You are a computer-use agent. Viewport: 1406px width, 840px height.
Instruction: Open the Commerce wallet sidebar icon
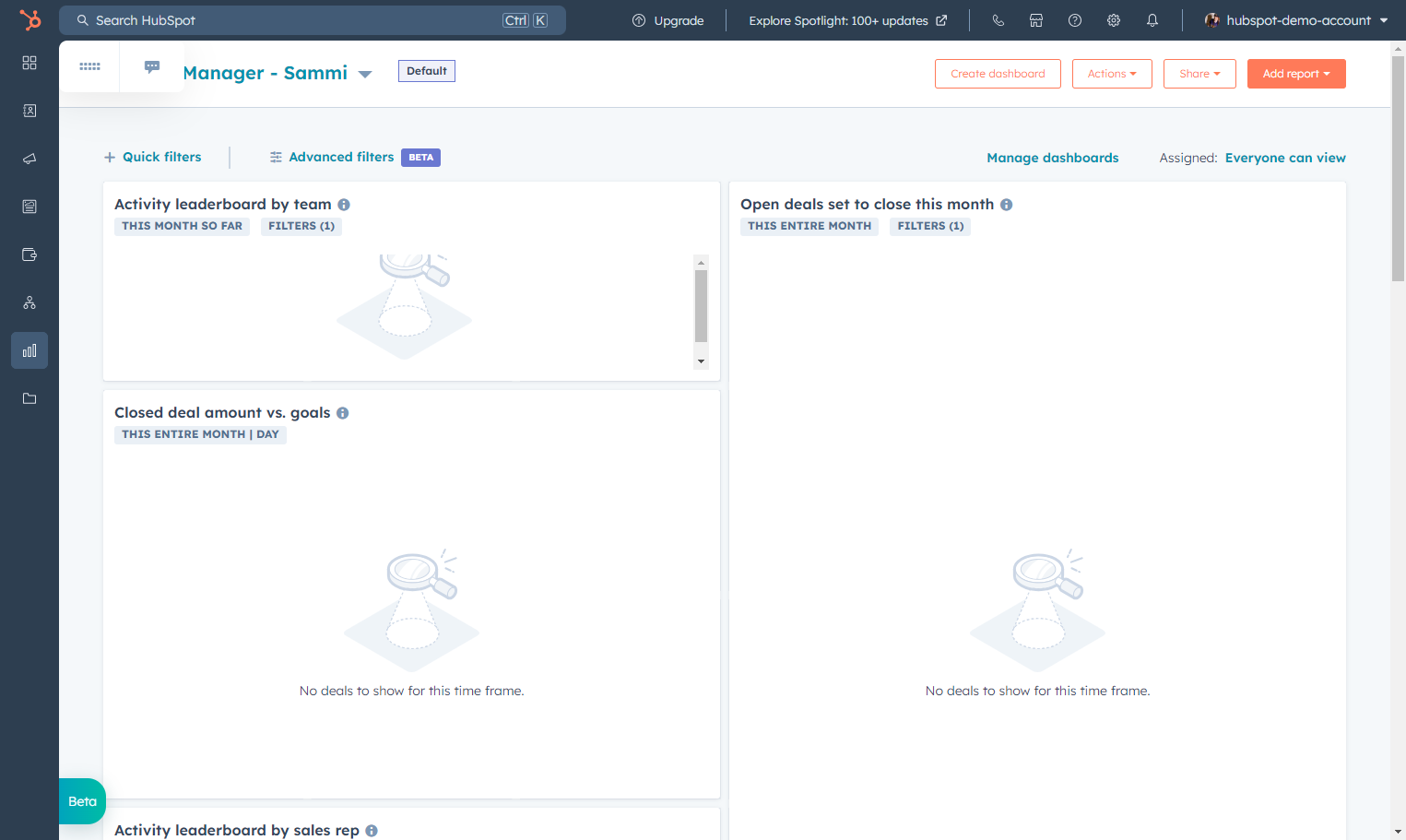pos(30,254)
